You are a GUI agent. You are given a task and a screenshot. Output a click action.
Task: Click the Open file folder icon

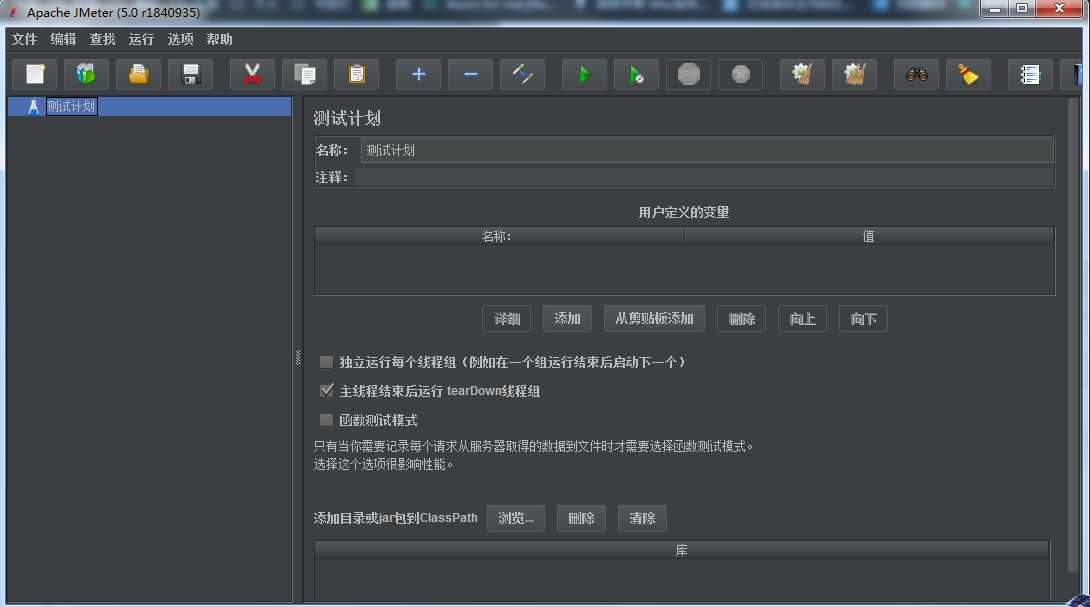coord(138,74)
